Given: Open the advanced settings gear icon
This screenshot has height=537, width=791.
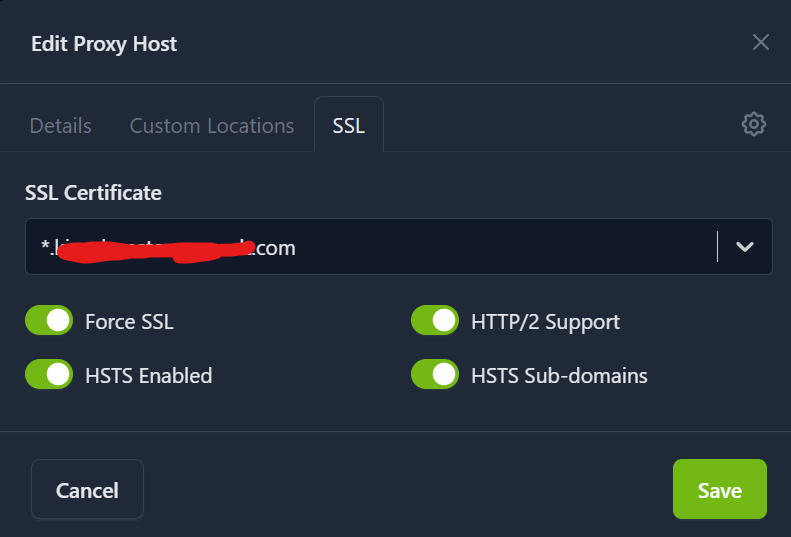Looking at the screenshot, I should pyautogui.click(x=753, y=124).
